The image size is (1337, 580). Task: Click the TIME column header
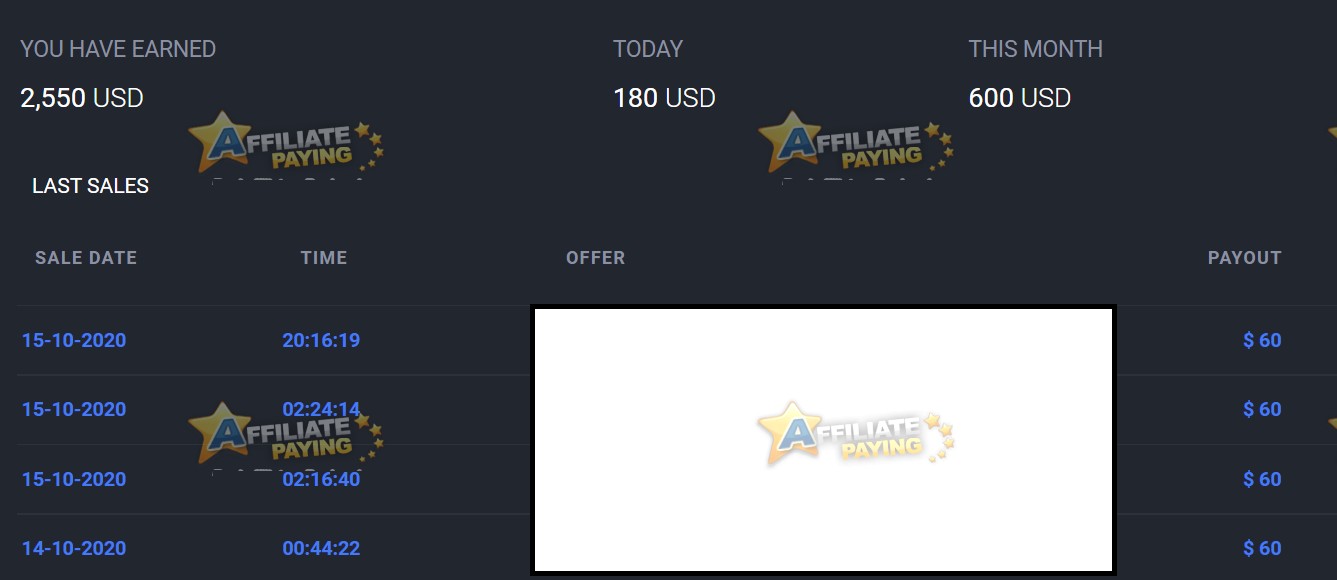tap(324, 257)
